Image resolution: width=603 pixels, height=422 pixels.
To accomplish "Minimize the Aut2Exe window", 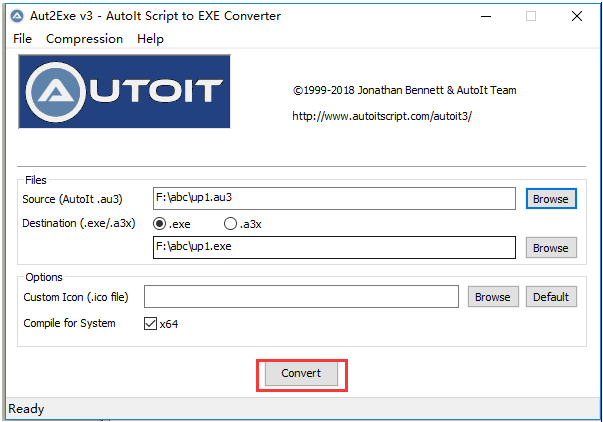I will (x=486, y=16).
